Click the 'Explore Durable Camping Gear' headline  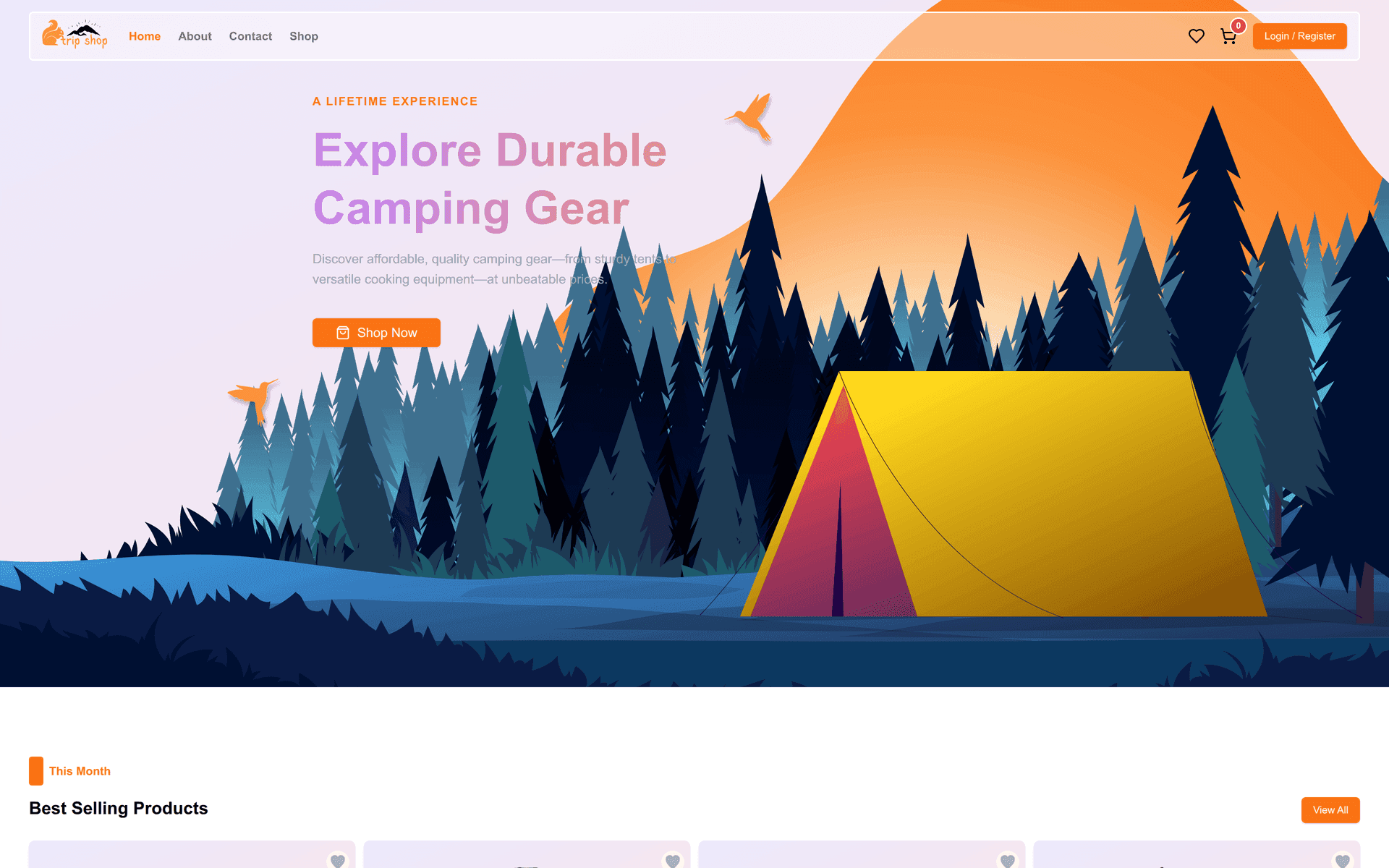(x=490, y=179)
